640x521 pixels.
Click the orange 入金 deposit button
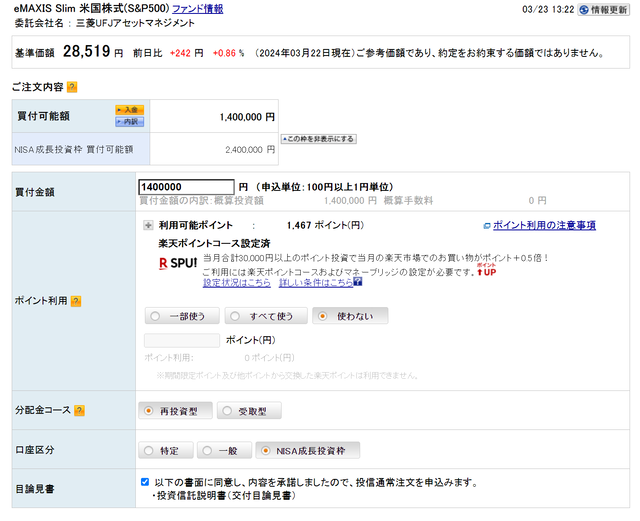tap(129, 110)
